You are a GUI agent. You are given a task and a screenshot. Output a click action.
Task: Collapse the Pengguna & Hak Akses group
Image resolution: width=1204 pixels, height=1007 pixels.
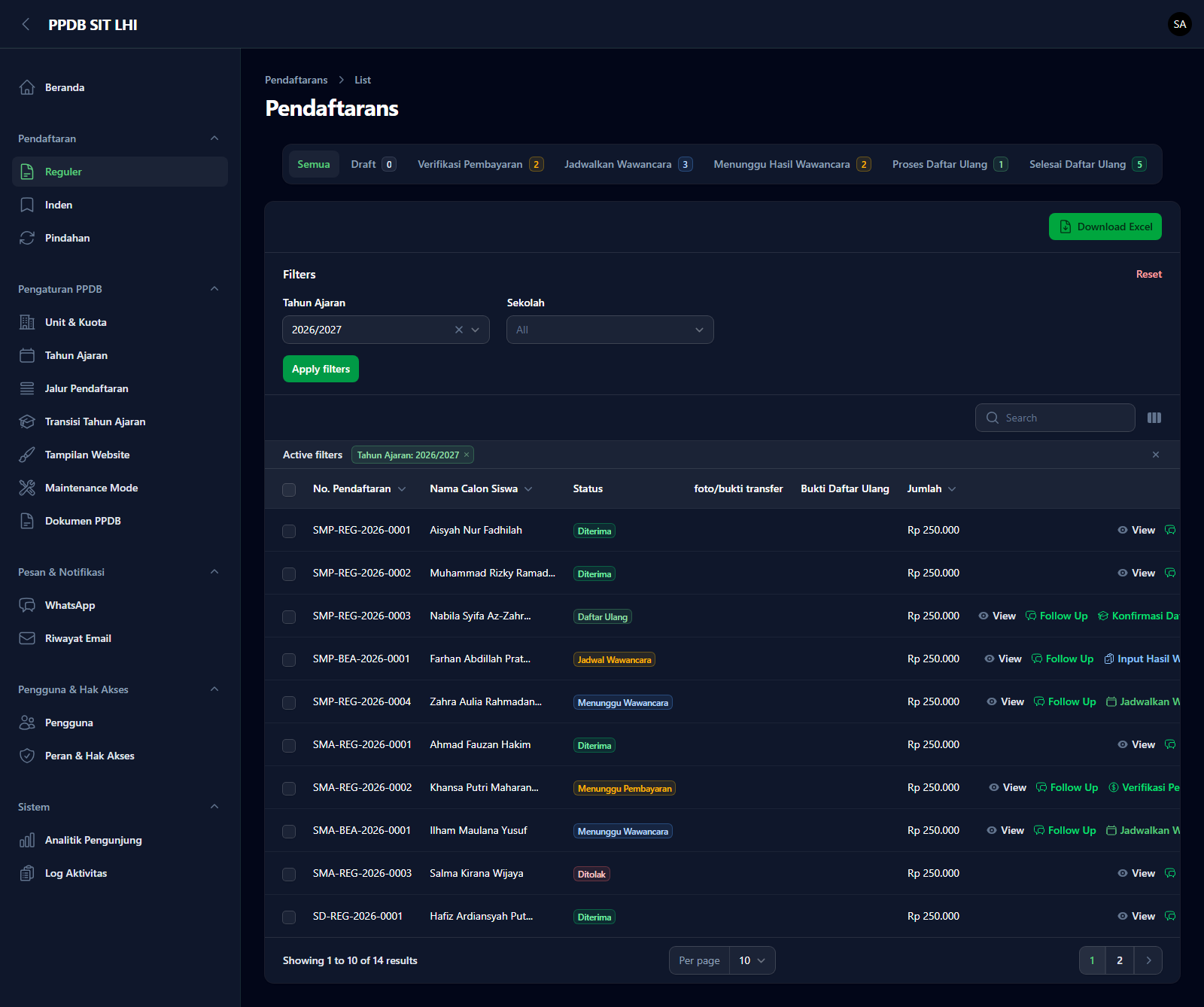(x=214, y=689)
